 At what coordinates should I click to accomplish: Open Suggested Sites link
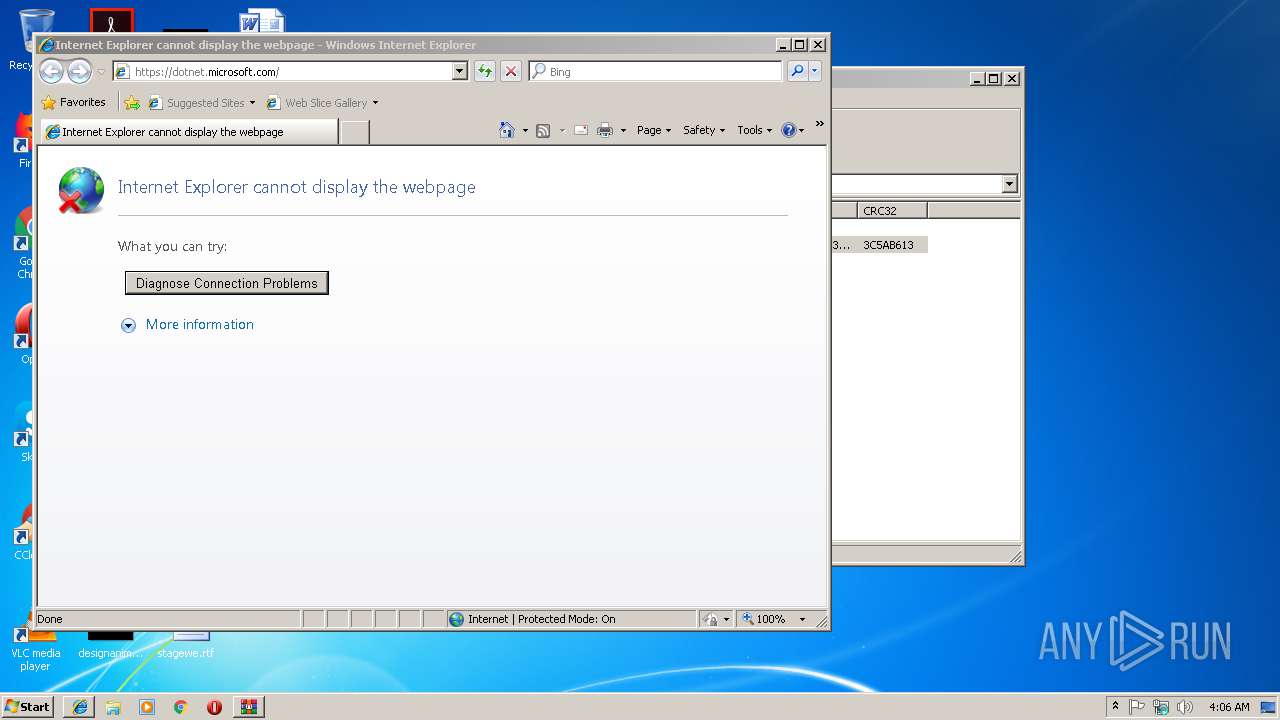point(201,102)
